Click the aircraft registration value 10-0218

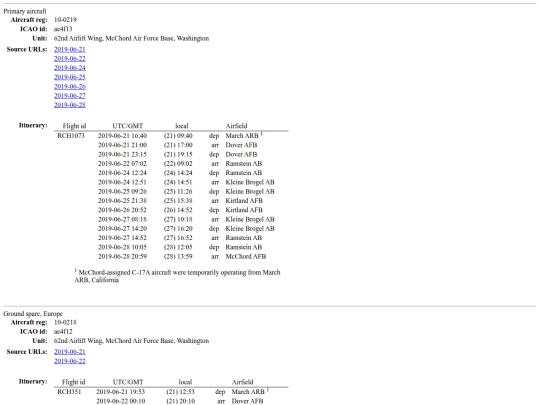coord(65,322)
